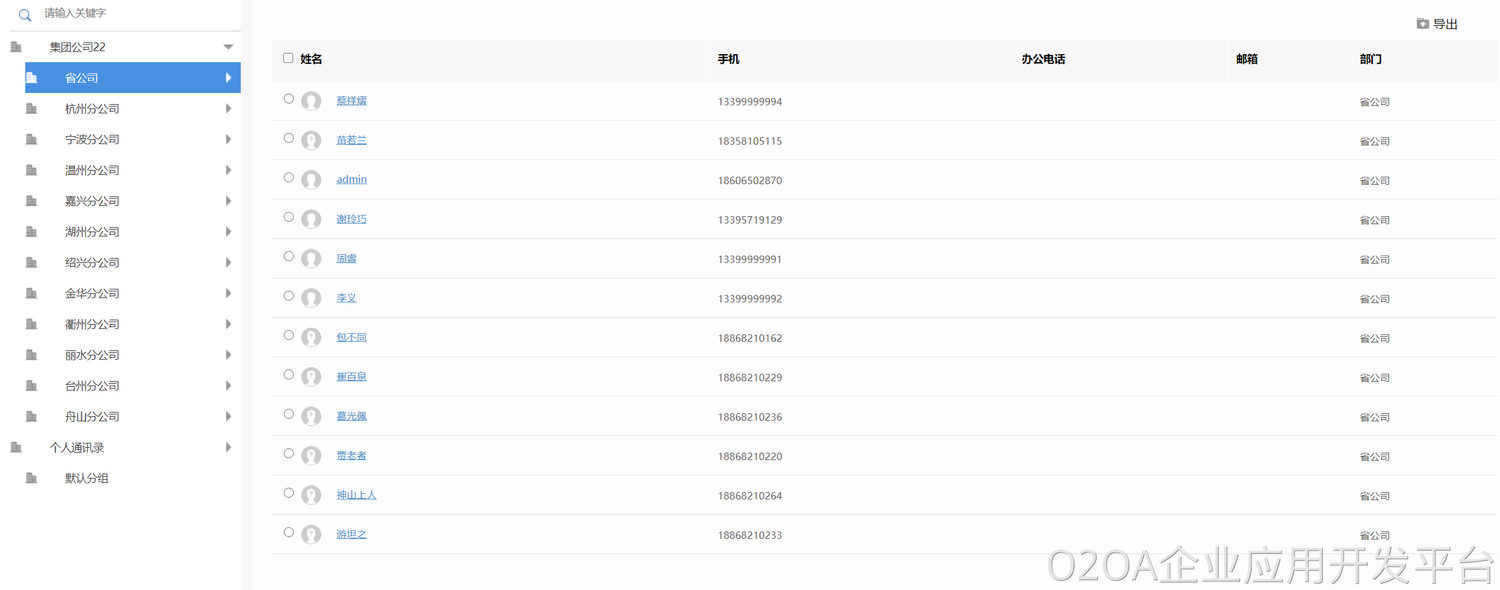Collapse the 集团公司22 tree node arrow
1500x590 pixels.
pos(228,47)
